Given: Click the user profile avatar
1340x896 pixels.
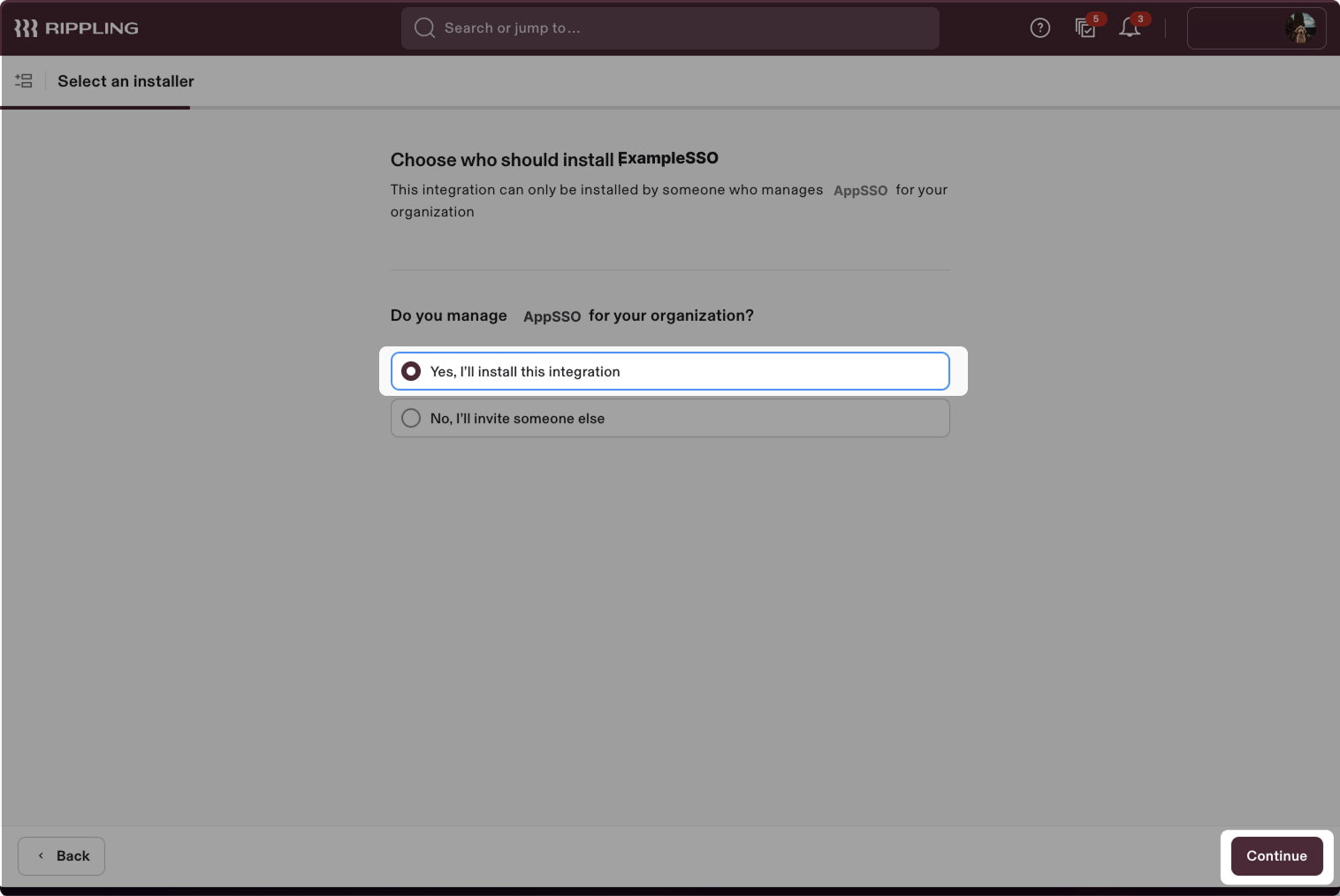Looking at the screenshot, I should pyautogui.click(x=1299, y=28).
